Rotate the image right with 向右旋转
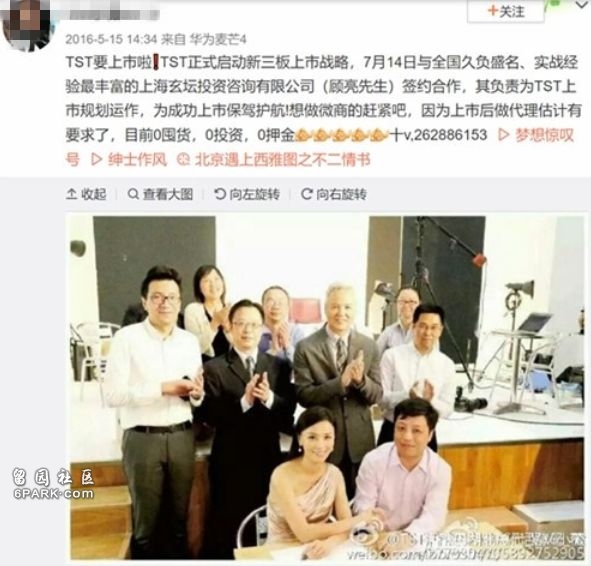 coord(334,194)
